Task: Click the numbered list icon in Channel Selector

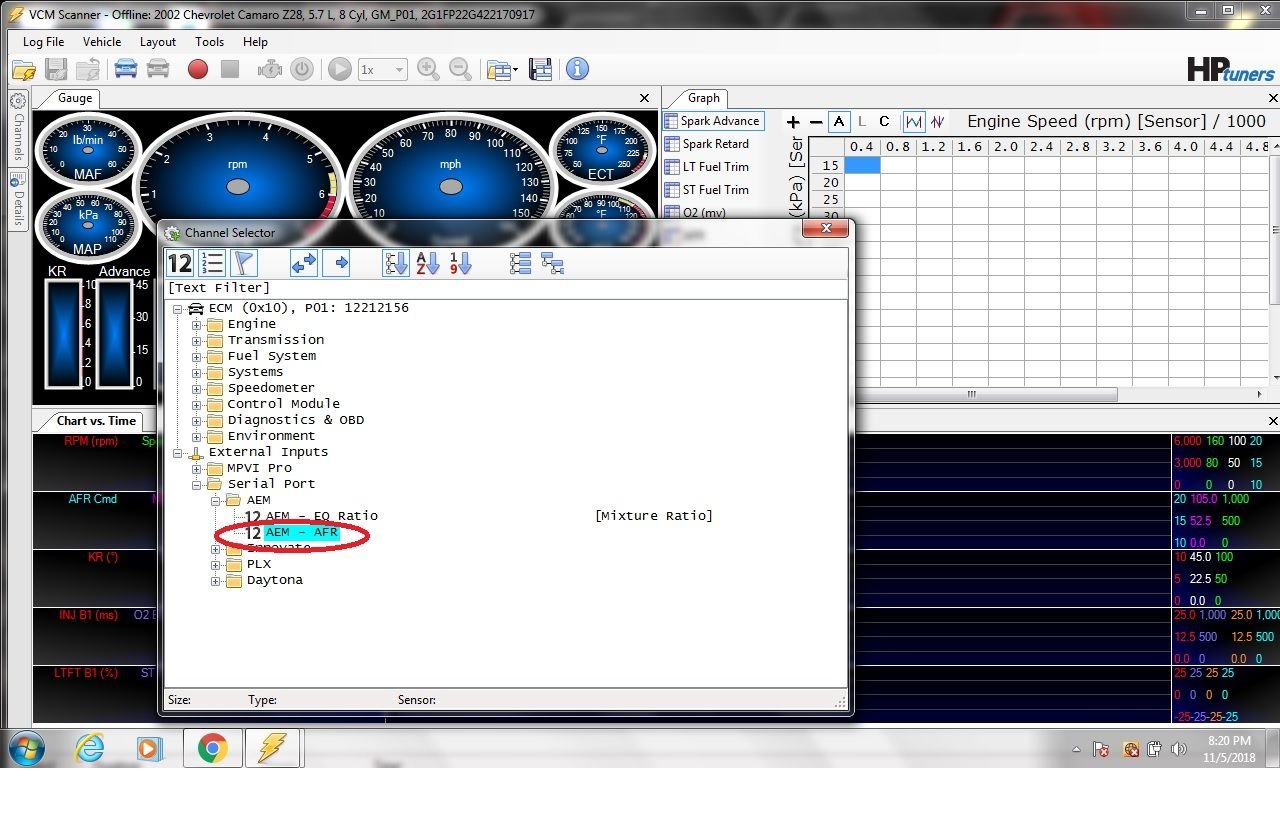Action: tap(212, 263)
